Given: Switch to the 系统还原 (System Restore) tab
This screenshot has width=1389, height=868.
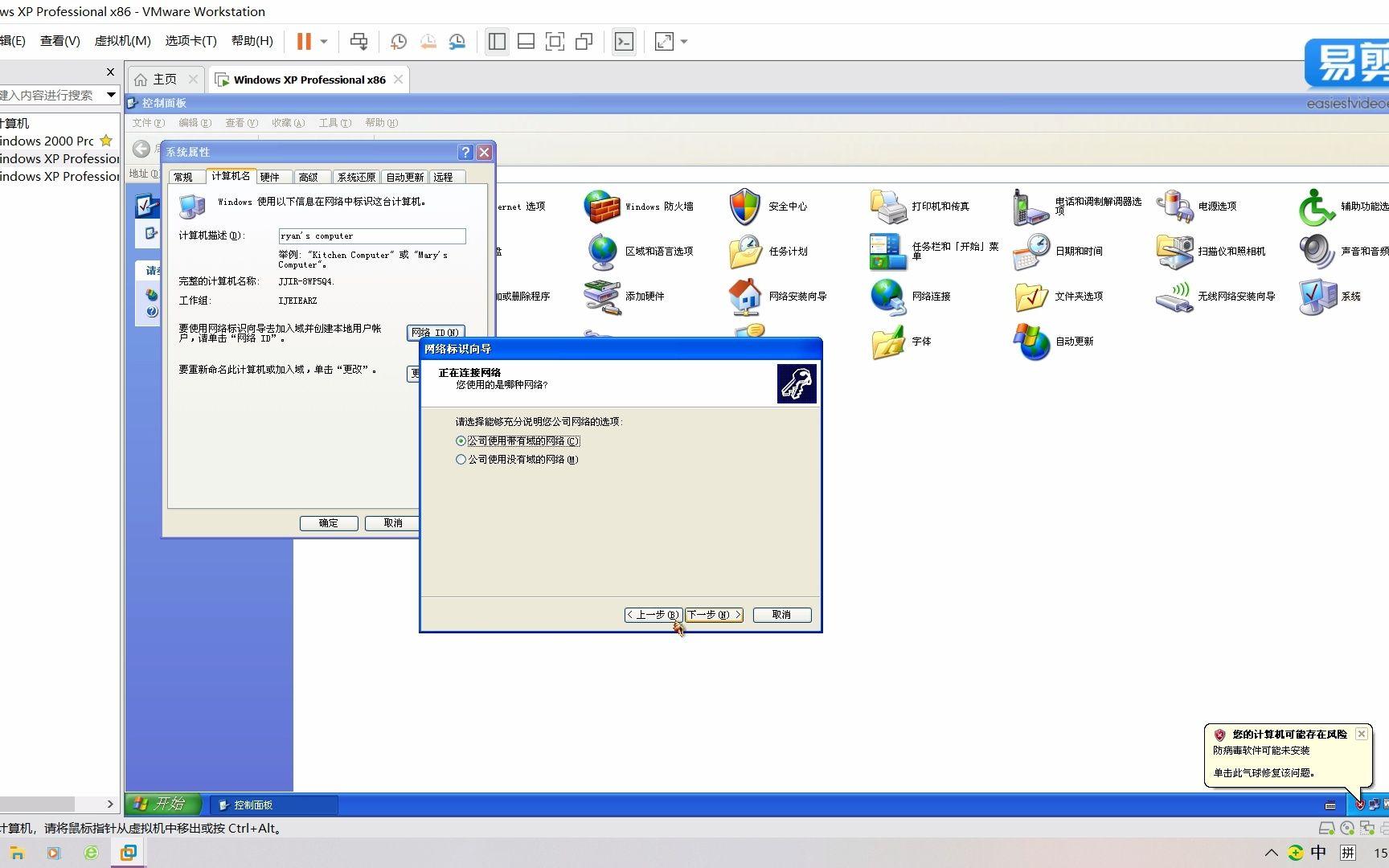Looking at the screenshot, I should click(x=356, y=177).
